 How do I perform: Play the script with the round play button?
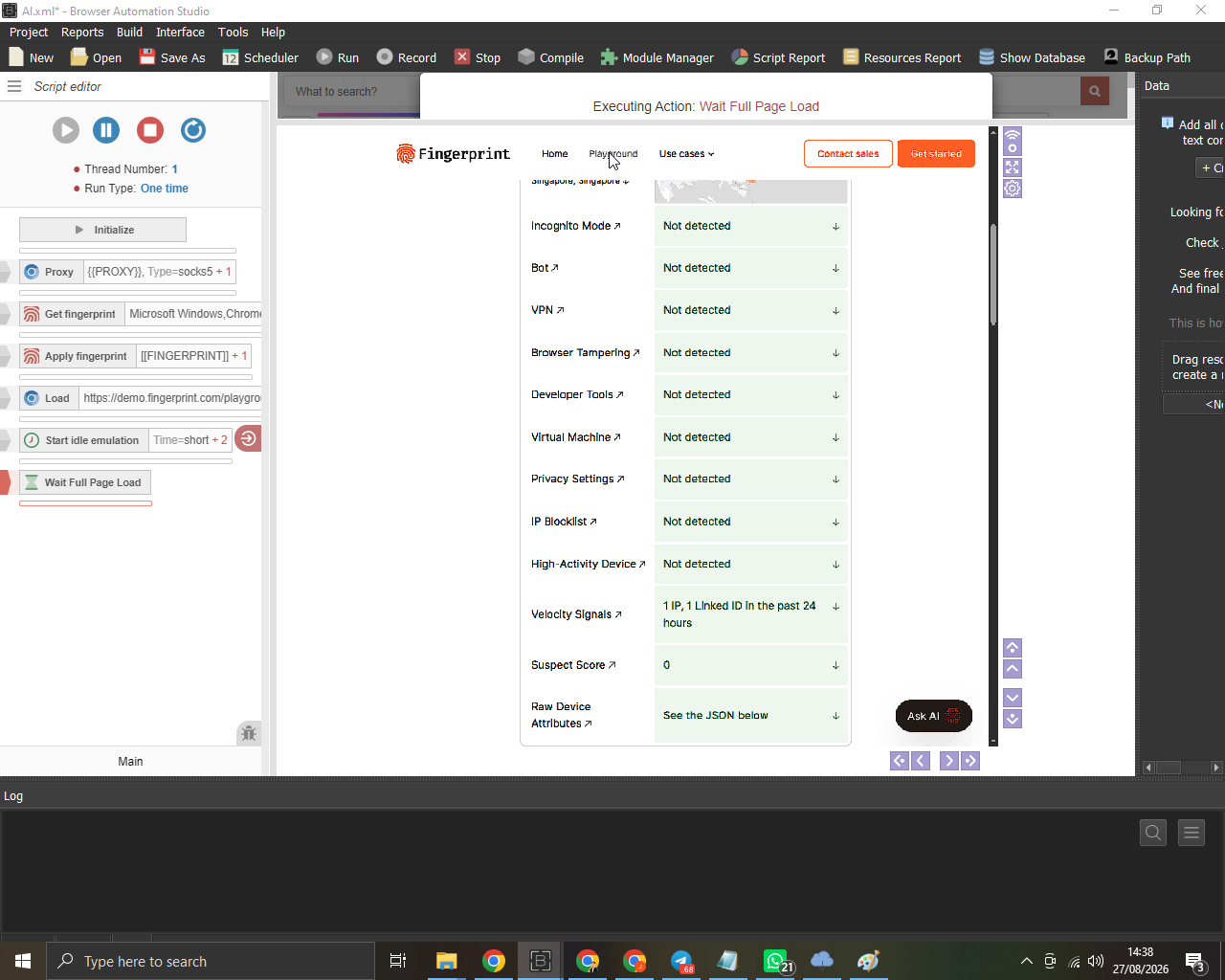(x=65, y=130)
